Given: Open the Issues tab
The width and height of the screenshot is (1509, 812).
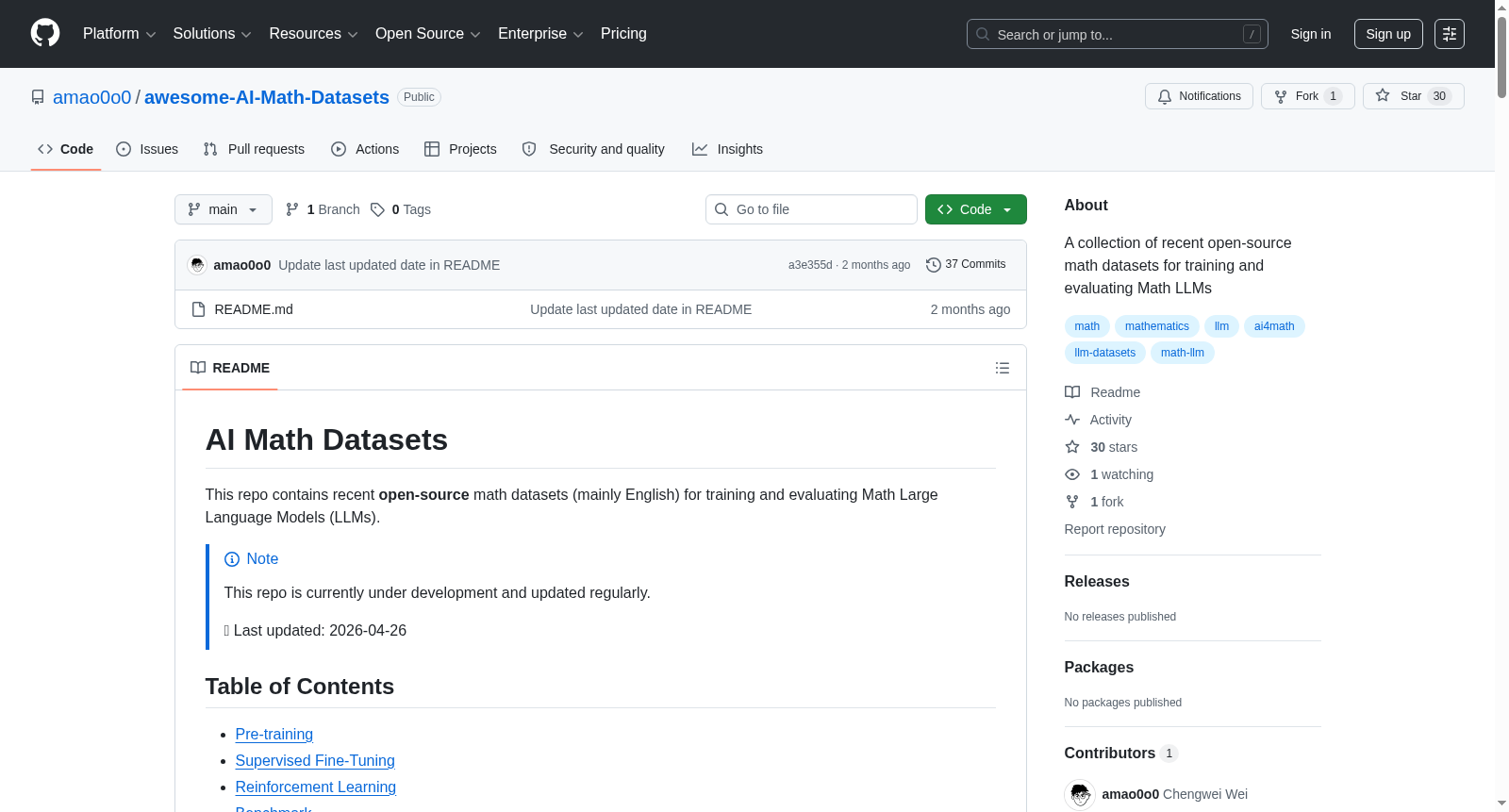Looking at the screenshot, I should [x=147, y=149].
